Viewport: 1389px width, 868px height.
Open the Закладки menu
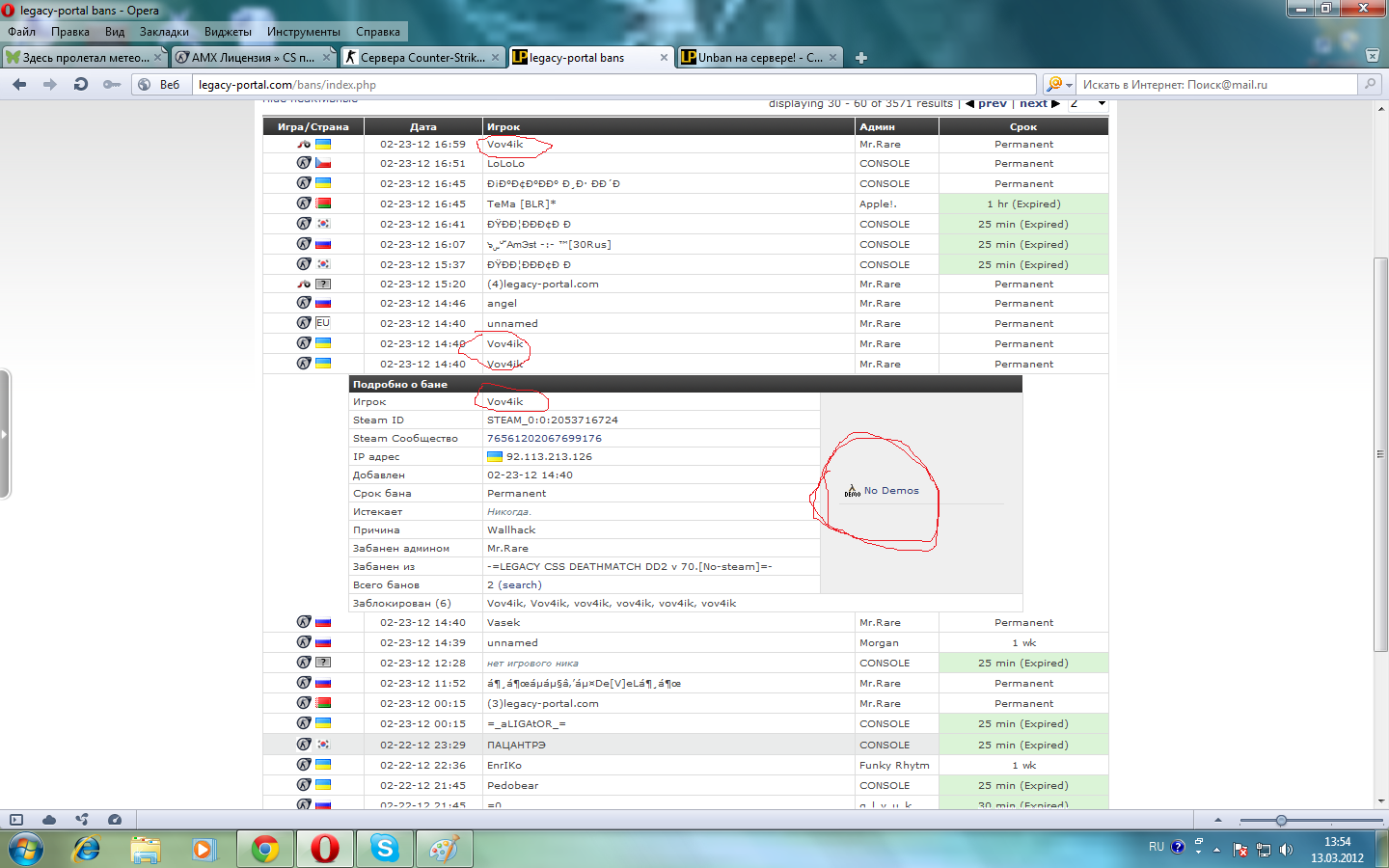click(x=164, y=32)
